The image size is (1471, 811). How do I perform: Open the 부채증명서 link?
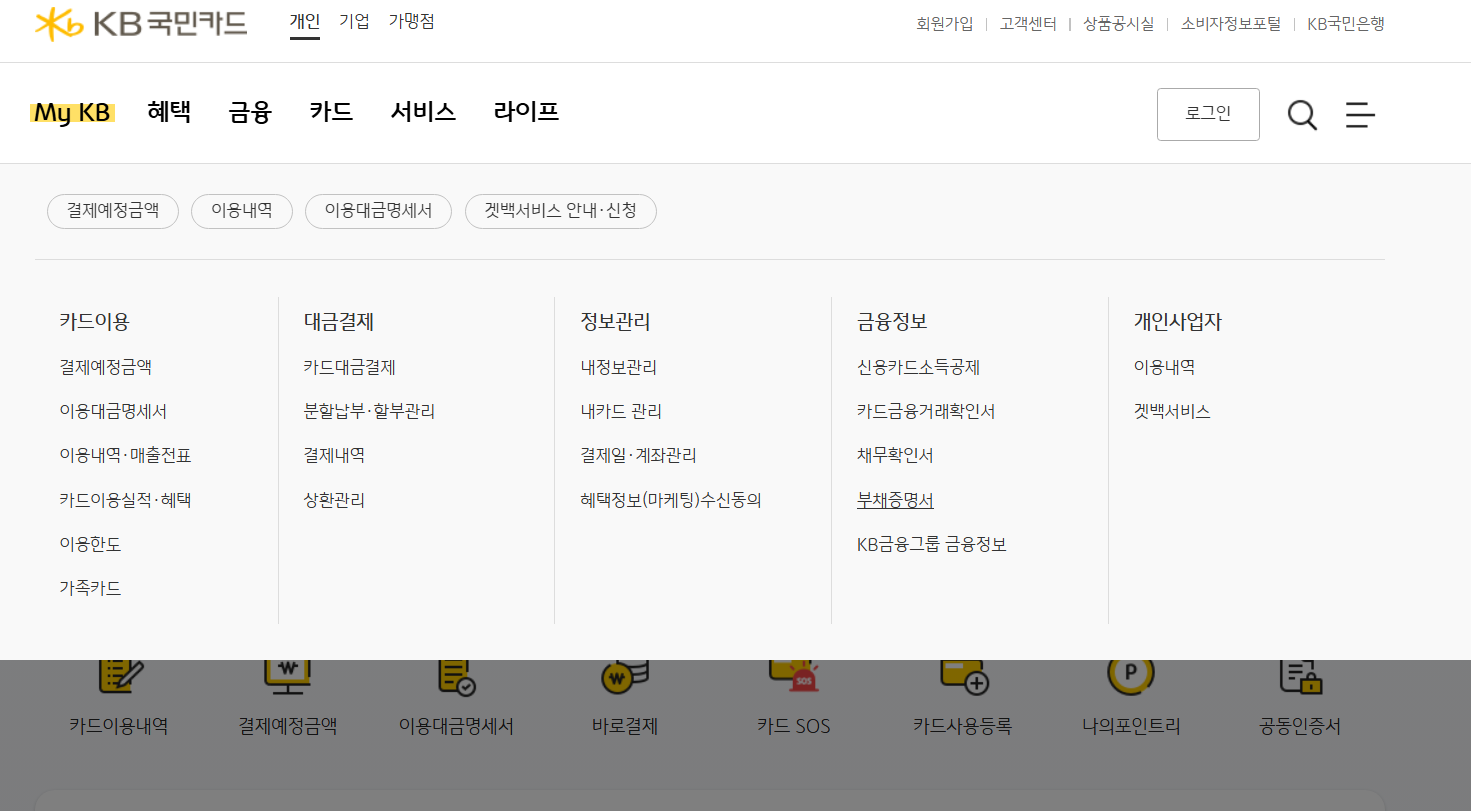[895, 500]
